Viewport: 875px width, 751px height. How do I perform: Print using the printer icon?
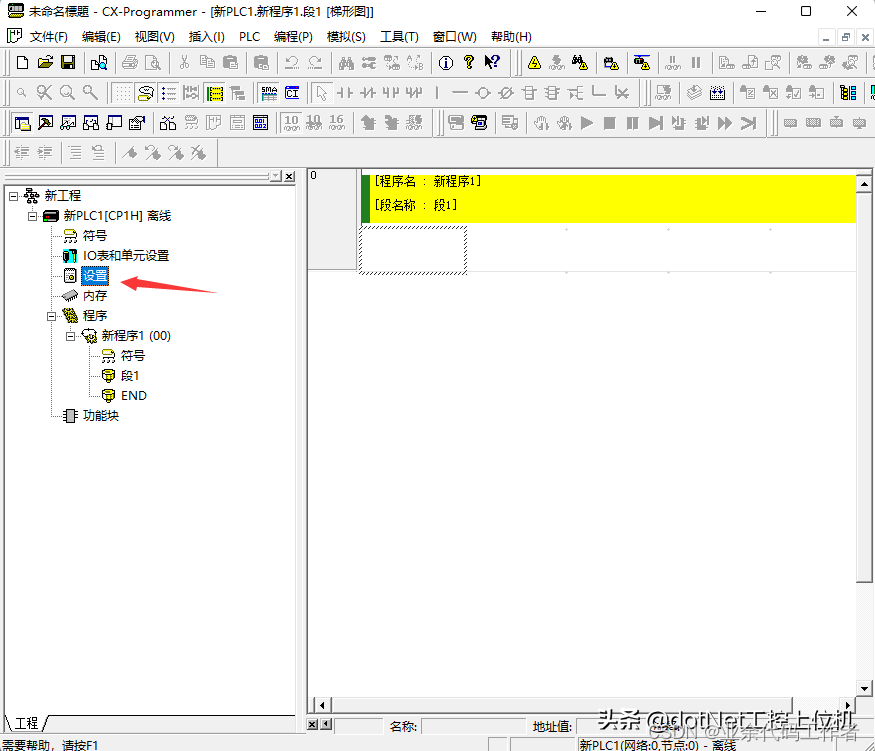[x=129, y=62]
